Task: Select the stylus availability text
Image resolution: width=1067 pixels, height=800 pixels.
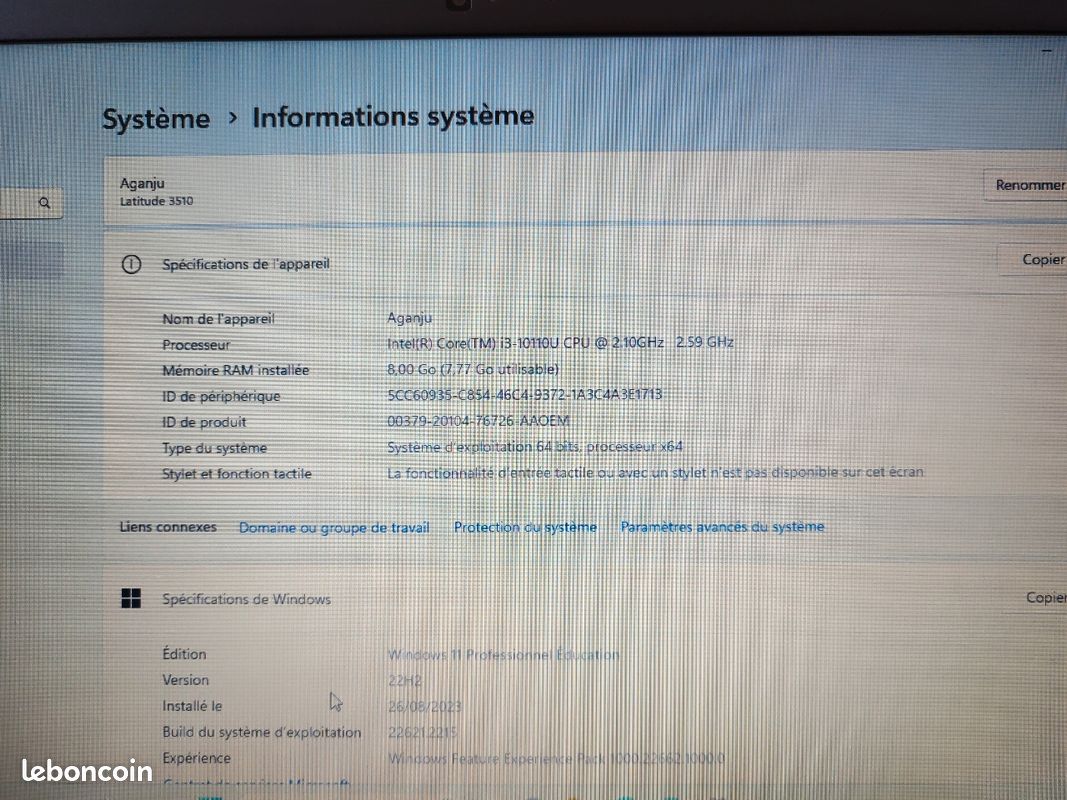Action: coord(655,472)
